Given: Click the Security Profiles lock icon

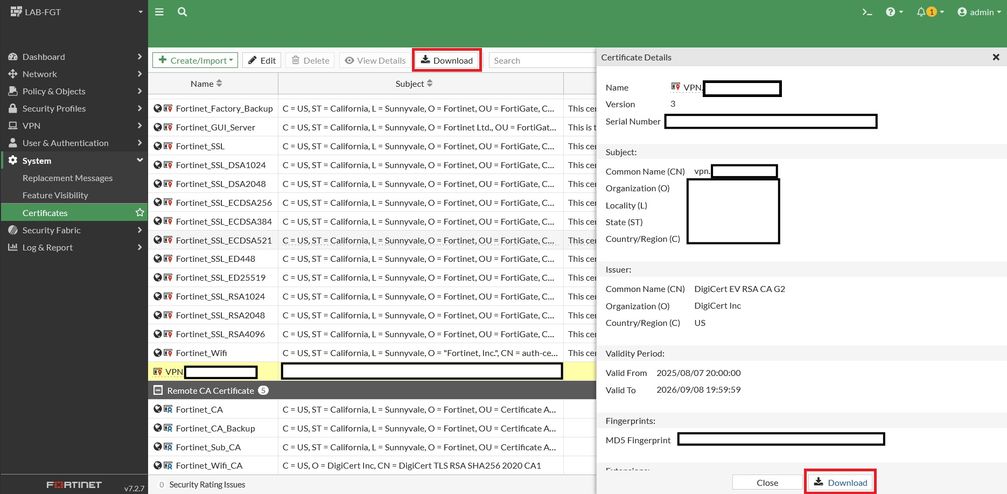Looking at the screenshot, I should pos(12,109).
